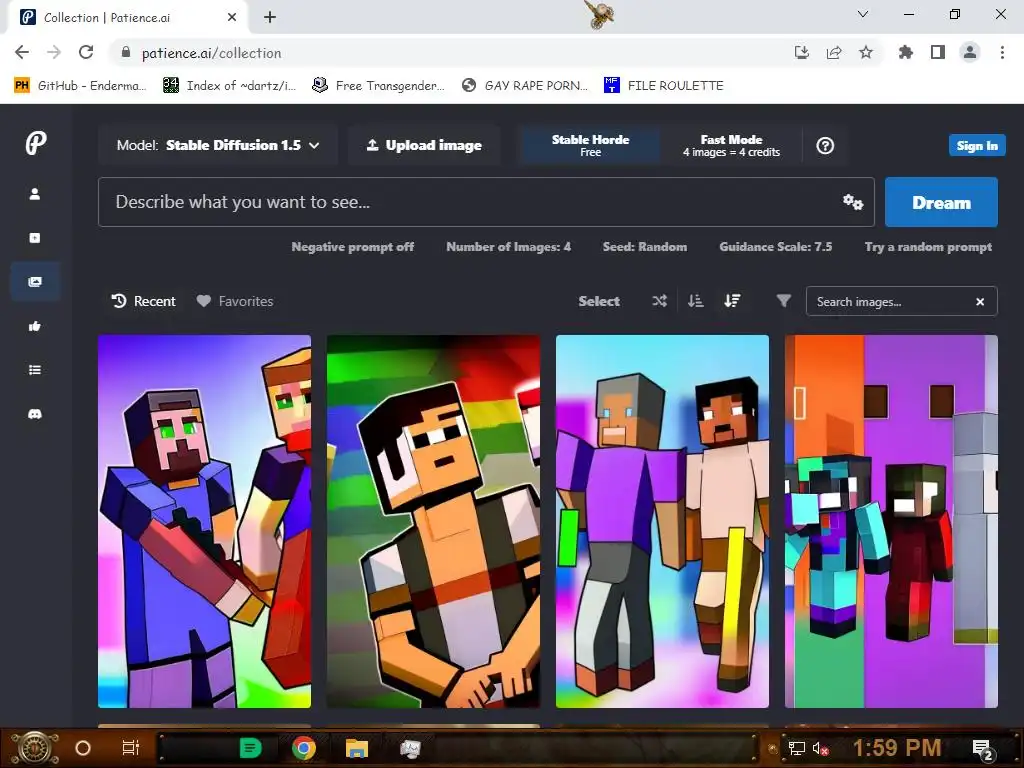Viewport: 1024px width, 768px height.
Task: Open the create image plus icon in sidebar
Action: (35, 238)
